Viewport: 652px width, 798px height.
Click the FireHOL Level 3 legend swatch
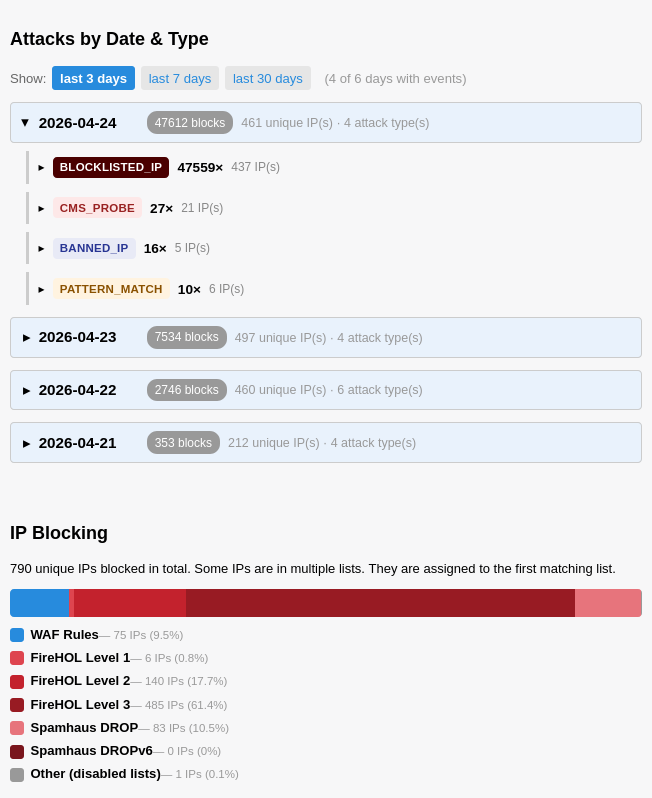pyautogui.click(x=17, y=705)
